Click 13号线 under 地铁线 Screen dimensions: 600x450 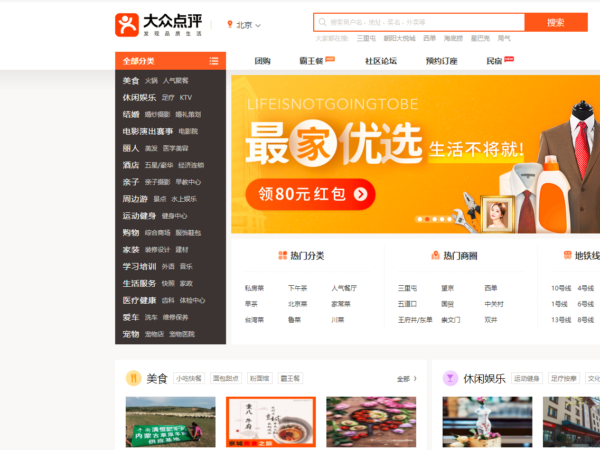[x=561, y=320]
